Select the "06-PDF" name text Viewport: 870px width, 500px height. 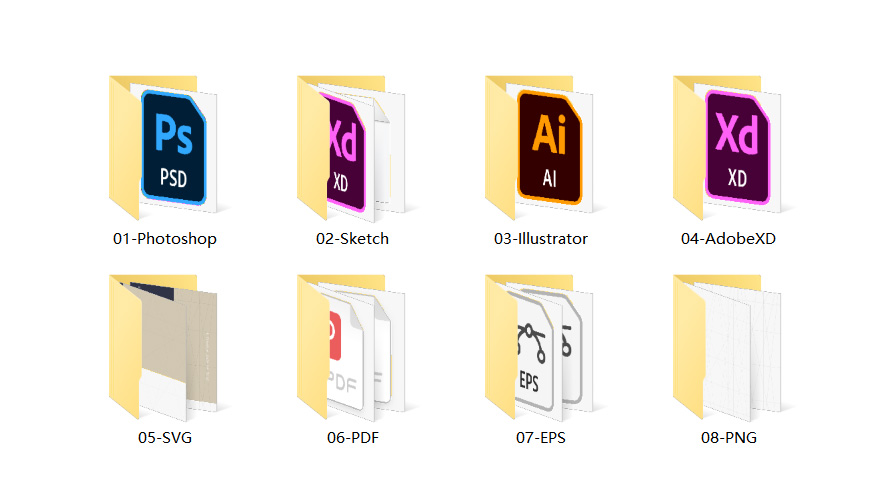353,438
